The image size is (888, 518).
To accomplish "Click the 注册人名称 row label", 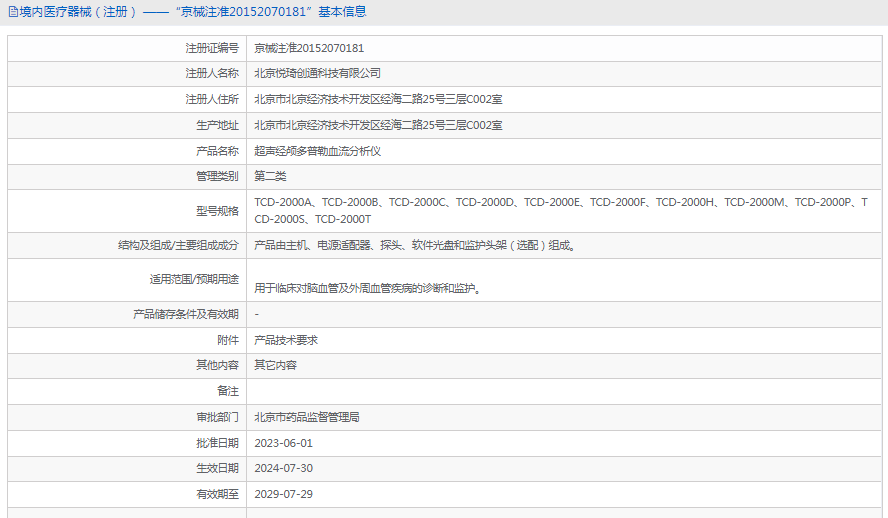I will 212,73.
